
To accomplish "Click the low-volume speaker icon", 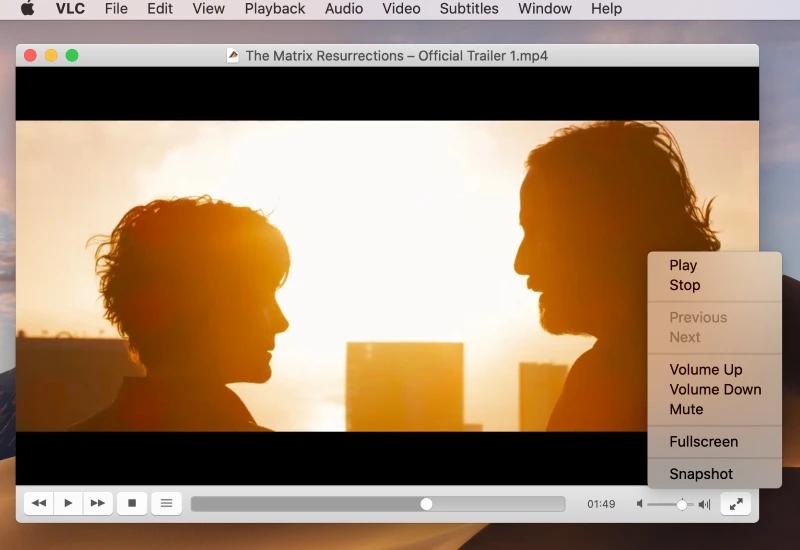I will click(x=639, y=504).
